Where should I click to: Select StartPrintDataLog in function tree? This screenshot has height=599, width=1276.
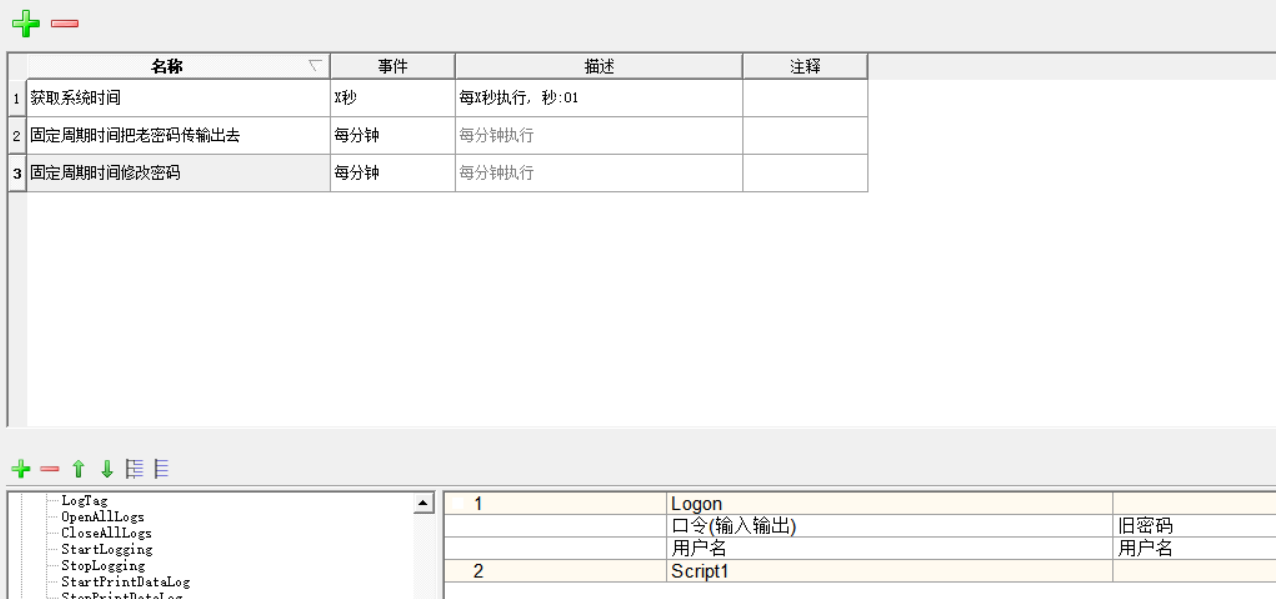125,581
